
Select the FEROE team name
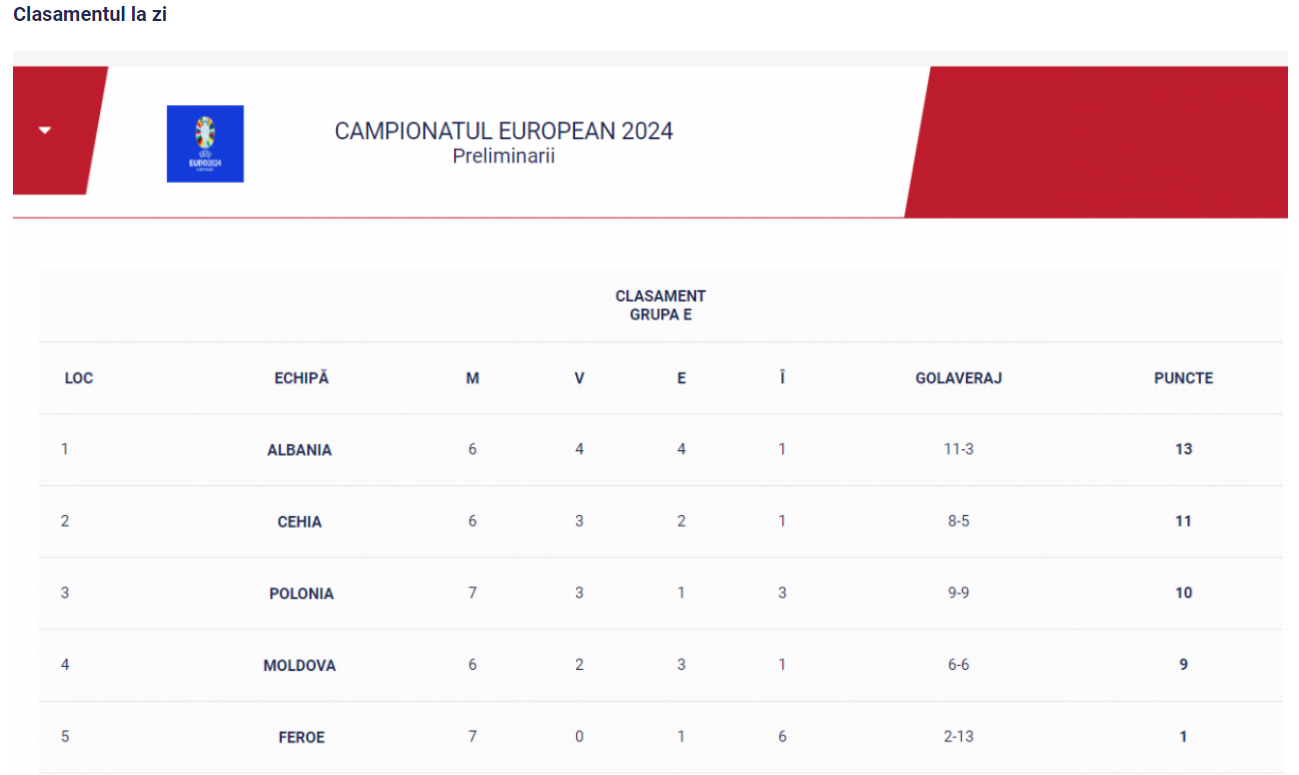click(302, 738)
